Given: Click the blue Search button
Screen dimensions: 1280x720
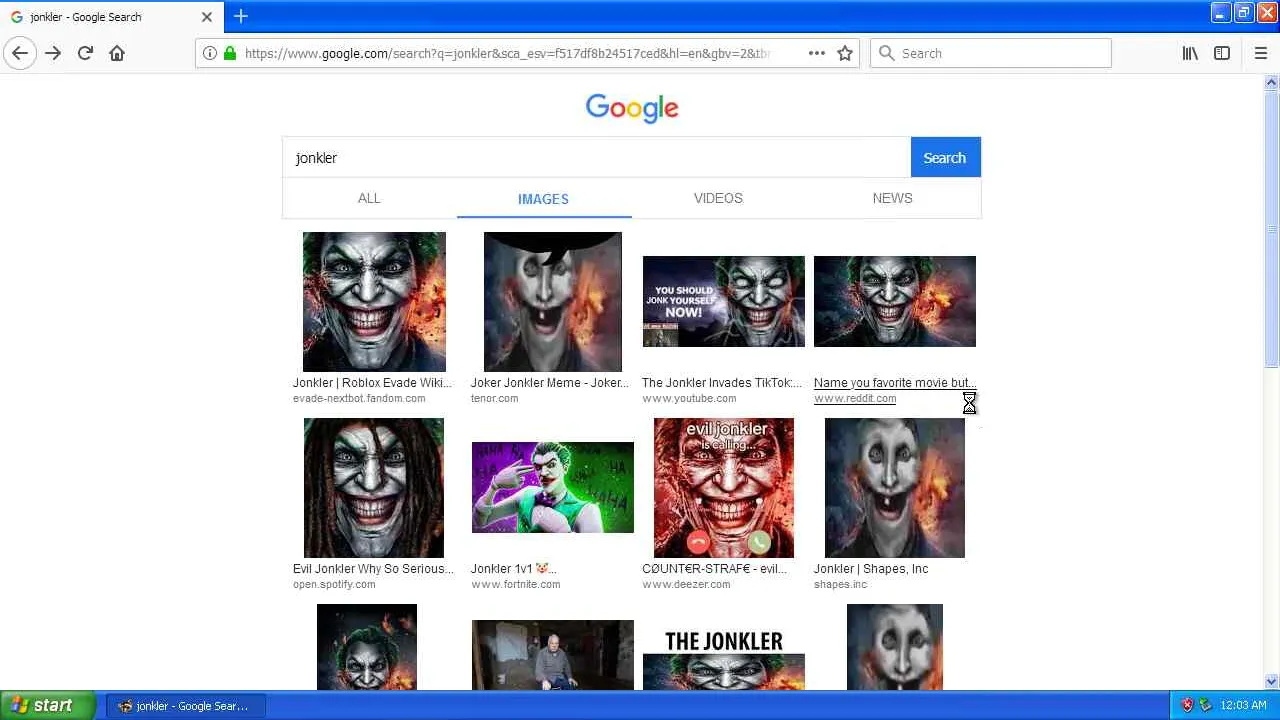Looking at the screenshot, I should pyautogui.click(x=945, y=158).
